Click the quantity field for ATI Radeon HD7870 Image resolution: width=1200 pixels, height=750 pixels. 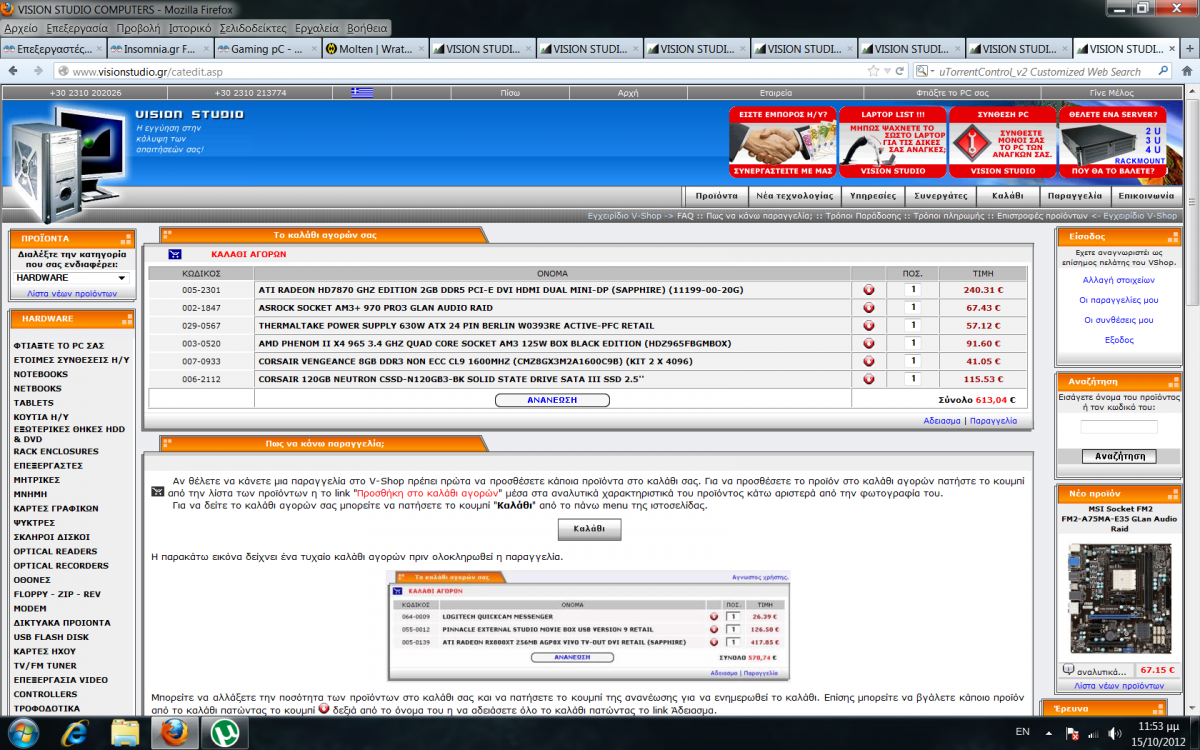click(x=911, y=290)
